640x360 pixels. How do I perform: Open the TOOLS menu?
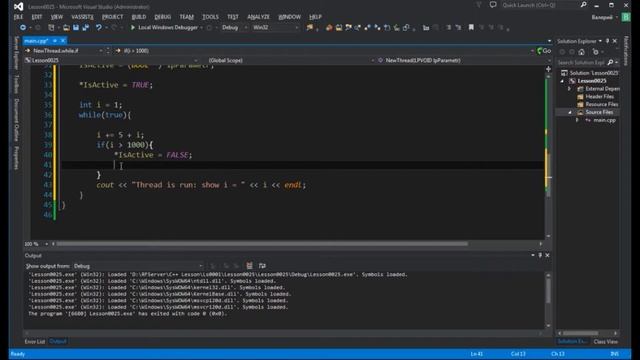tap(210, 17)
